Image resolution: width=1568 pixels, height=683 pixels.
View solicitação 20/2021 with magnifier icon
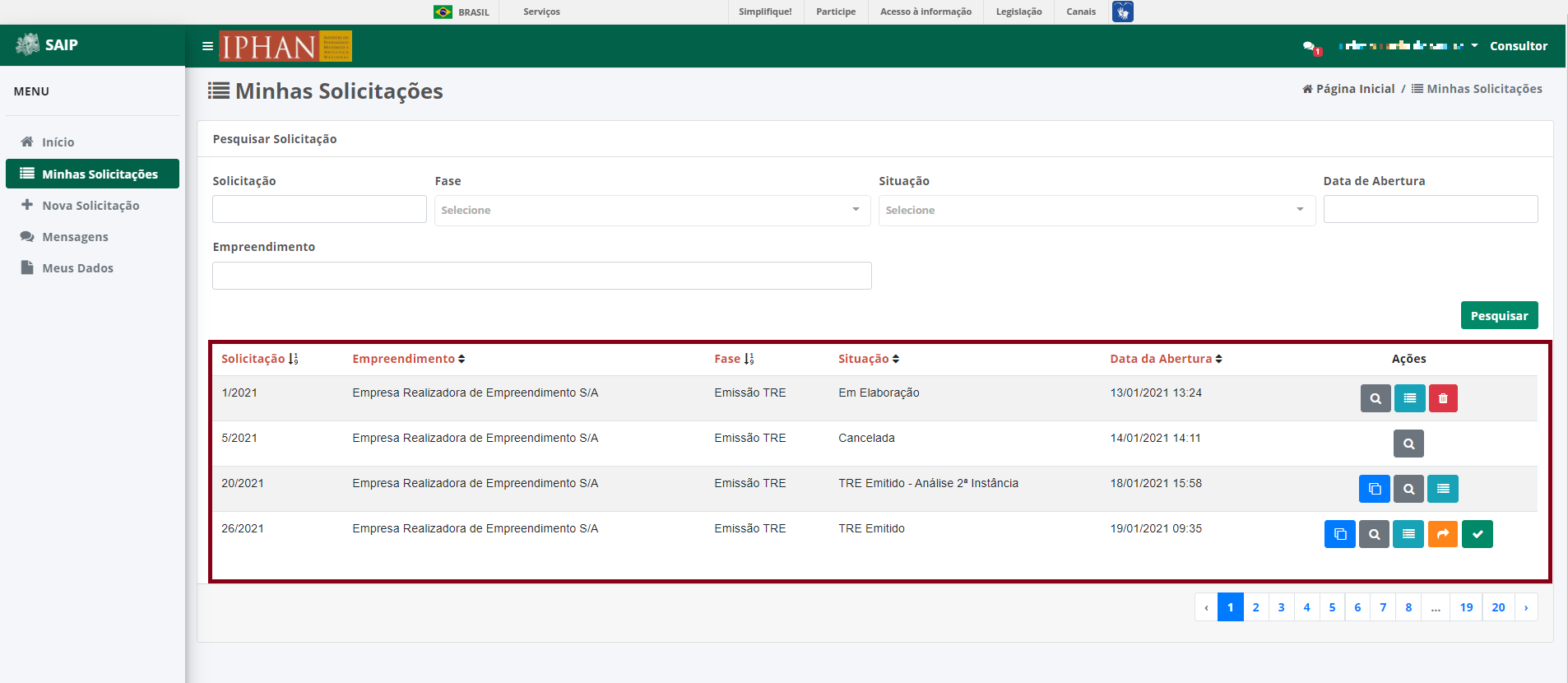tap(1408, 489)
